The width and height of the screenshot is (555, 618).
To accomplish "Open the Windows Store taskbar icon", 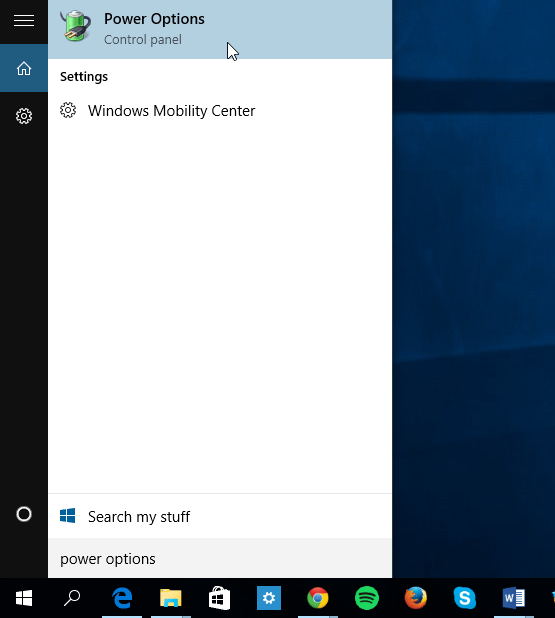I will coord(220,598).
